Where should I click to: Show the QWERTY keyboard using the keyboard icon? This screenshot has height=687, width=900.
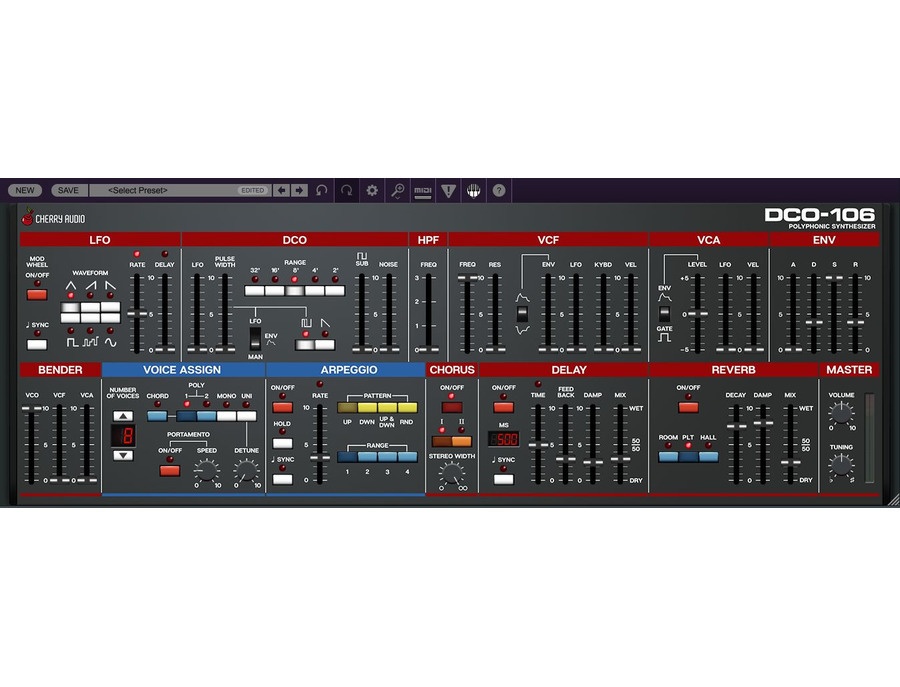click(x=473, y=190)
